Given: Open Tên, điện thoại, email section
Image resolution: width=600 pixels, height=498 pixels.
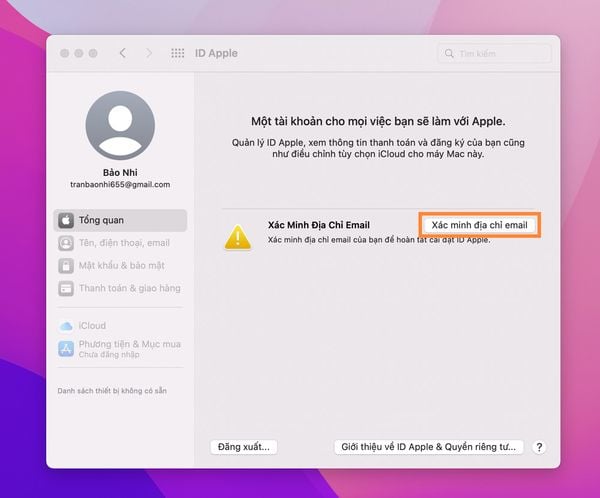Looking at the screenshot, I should [x=120, y=243].
